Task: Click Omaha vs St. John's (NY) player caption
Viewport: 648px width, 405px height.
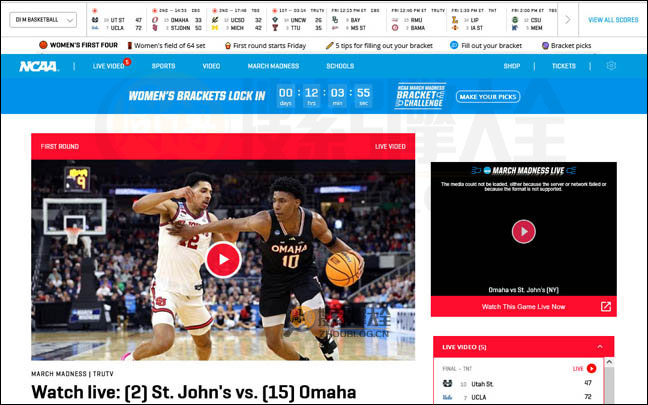Action: point(524,290)
